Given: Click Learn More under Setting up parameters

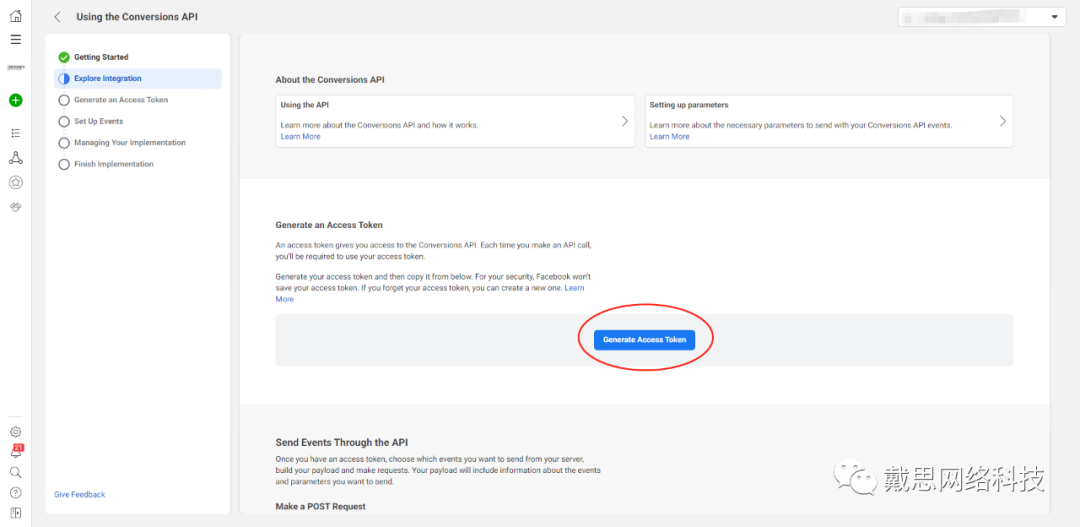Looking at the screenshot, I should pos(669,136).
